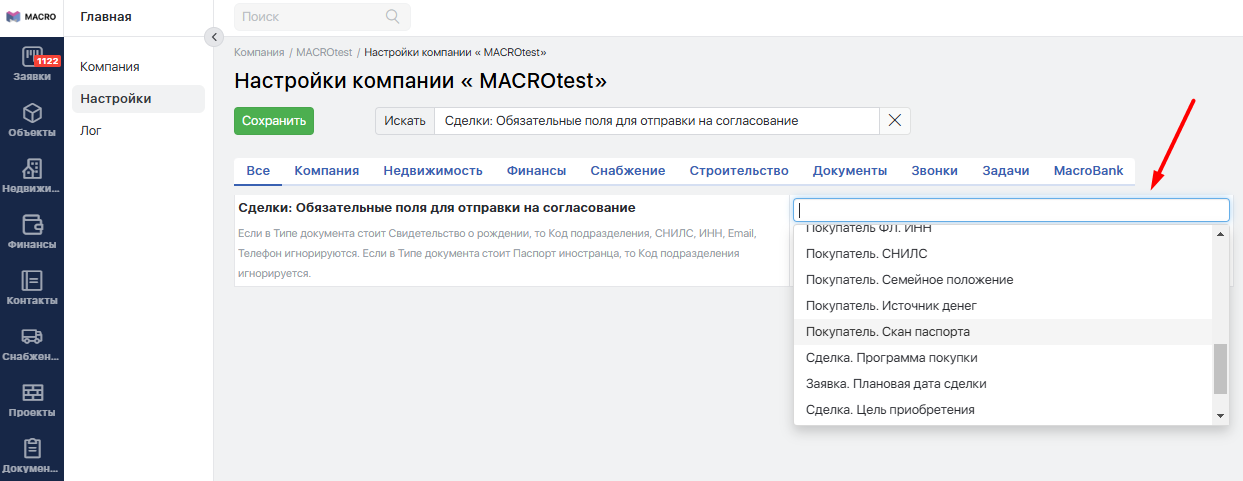Viewport: 1243px width, 481px height.
Task: Open the Контакты sidebar icon
Action: [x=32, y=281]
